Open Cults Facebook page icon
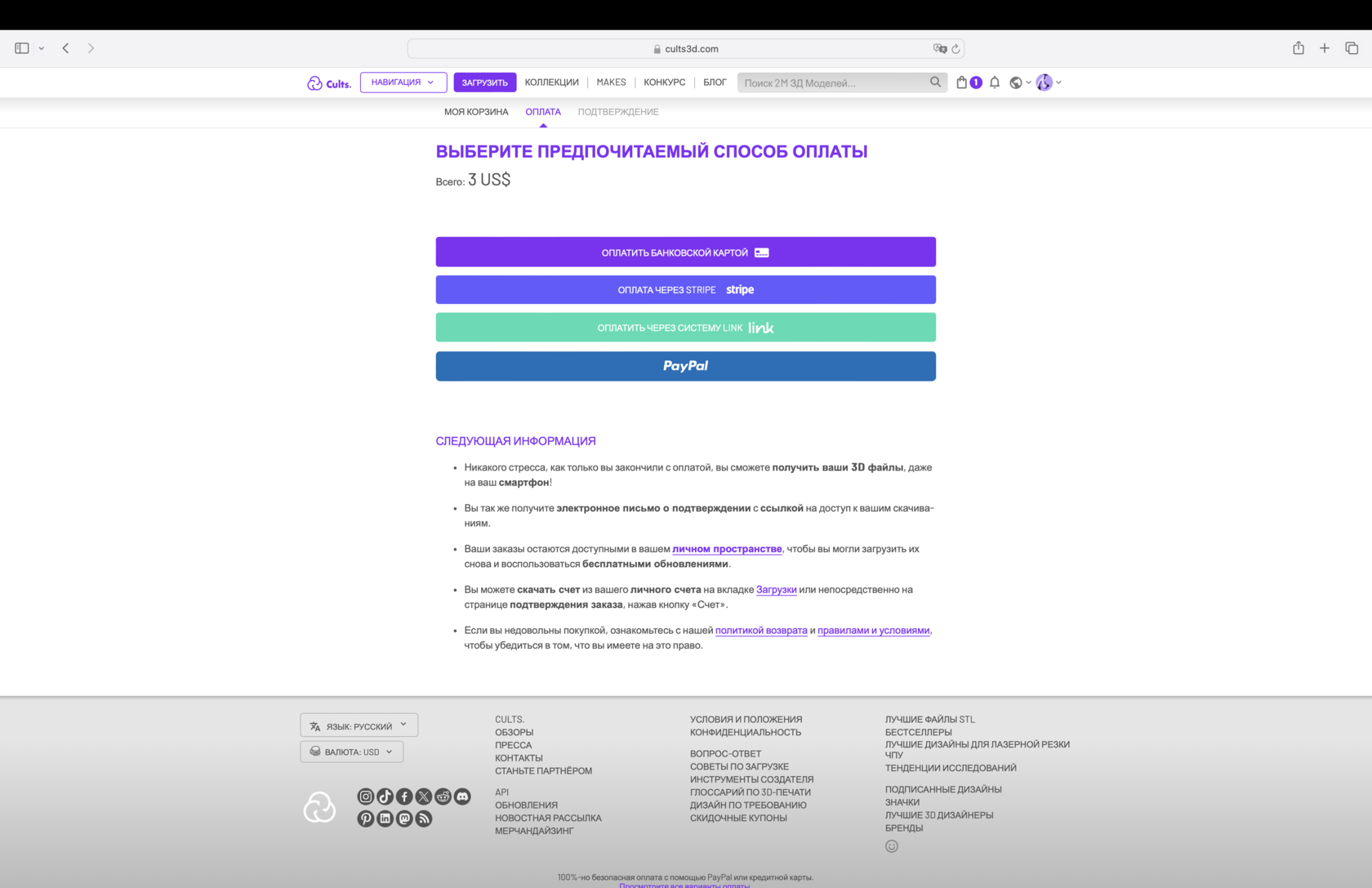 tap(404, 797)
